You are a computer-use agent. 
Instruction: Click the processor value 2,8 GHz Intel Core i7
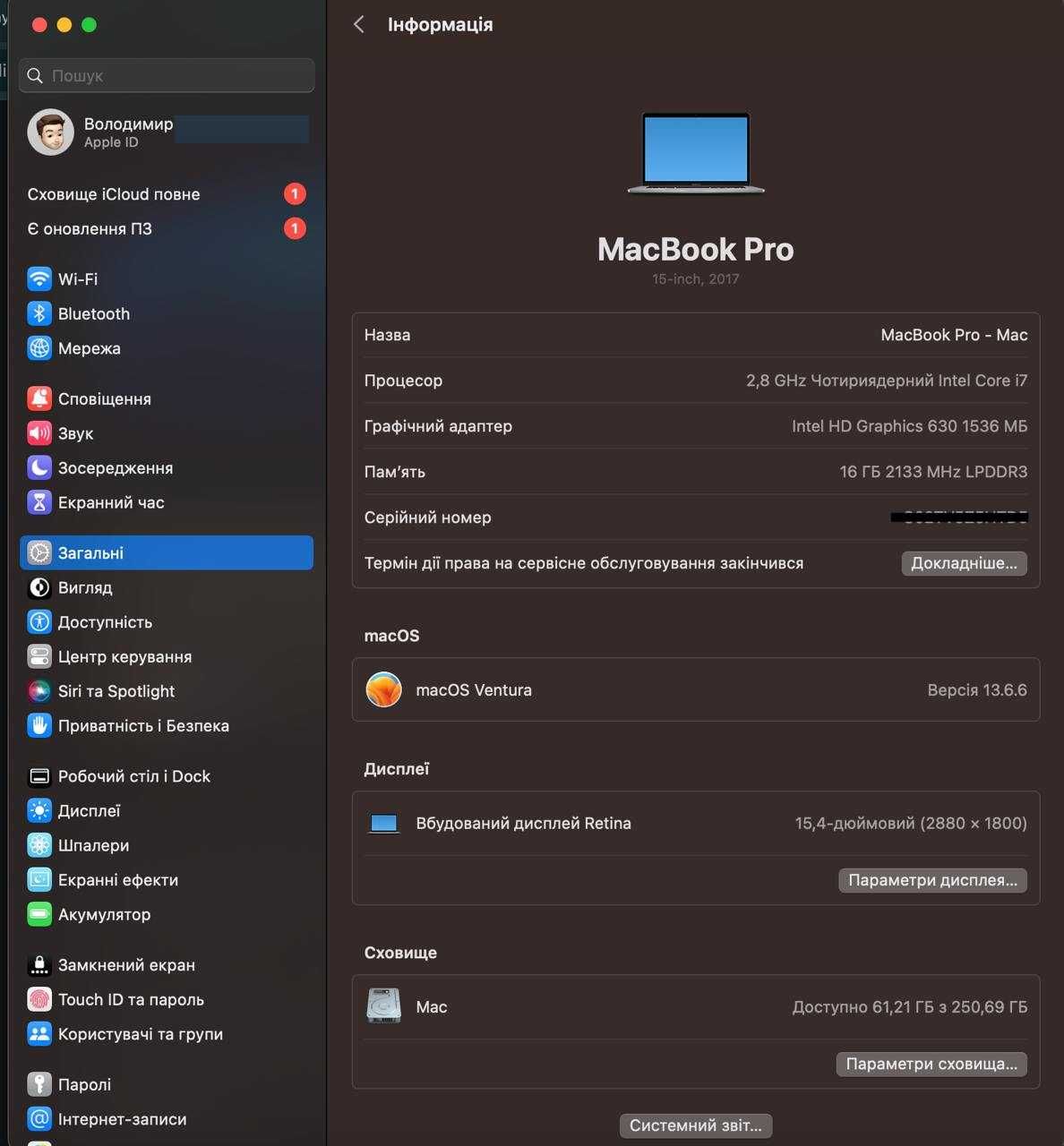click(x=887, y=381)
